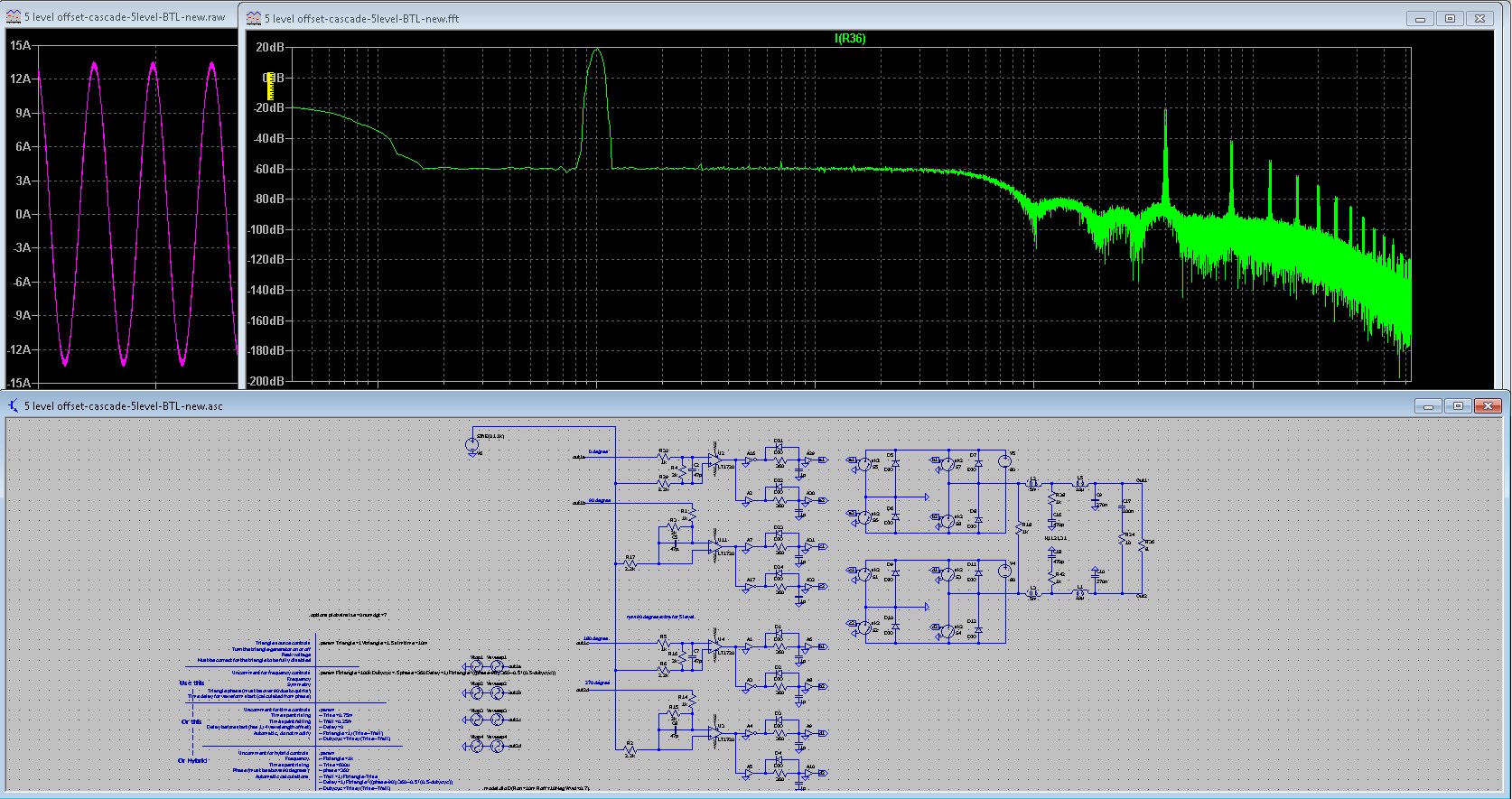Activate the 5level-BTL-new.fft window title bar

(873, 18)
